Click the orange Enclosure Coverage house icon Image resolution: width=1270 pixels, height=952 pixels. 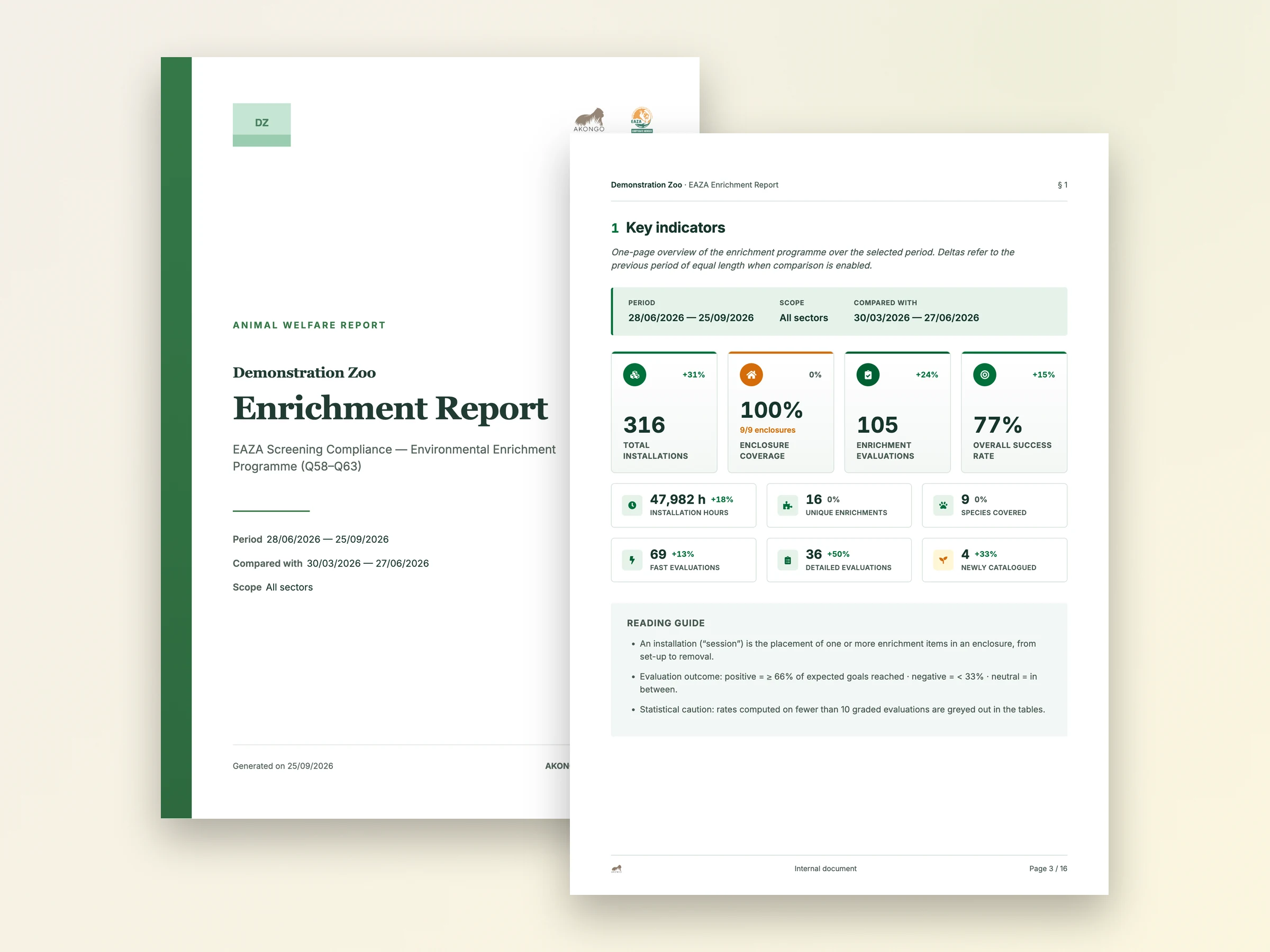pos(751,374)
